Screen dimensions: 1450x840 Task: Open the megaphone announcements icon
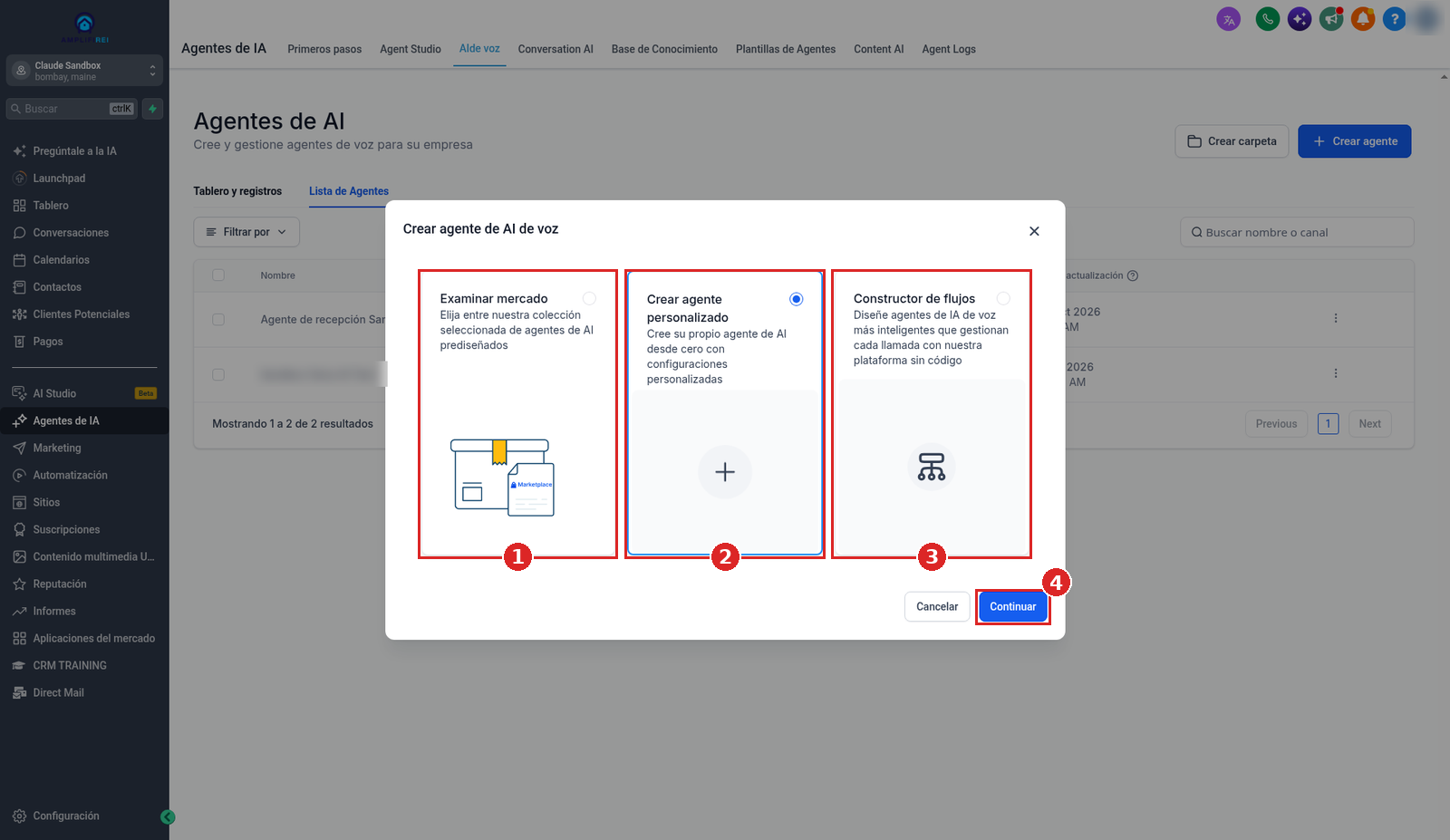[x=1331, y=19]
